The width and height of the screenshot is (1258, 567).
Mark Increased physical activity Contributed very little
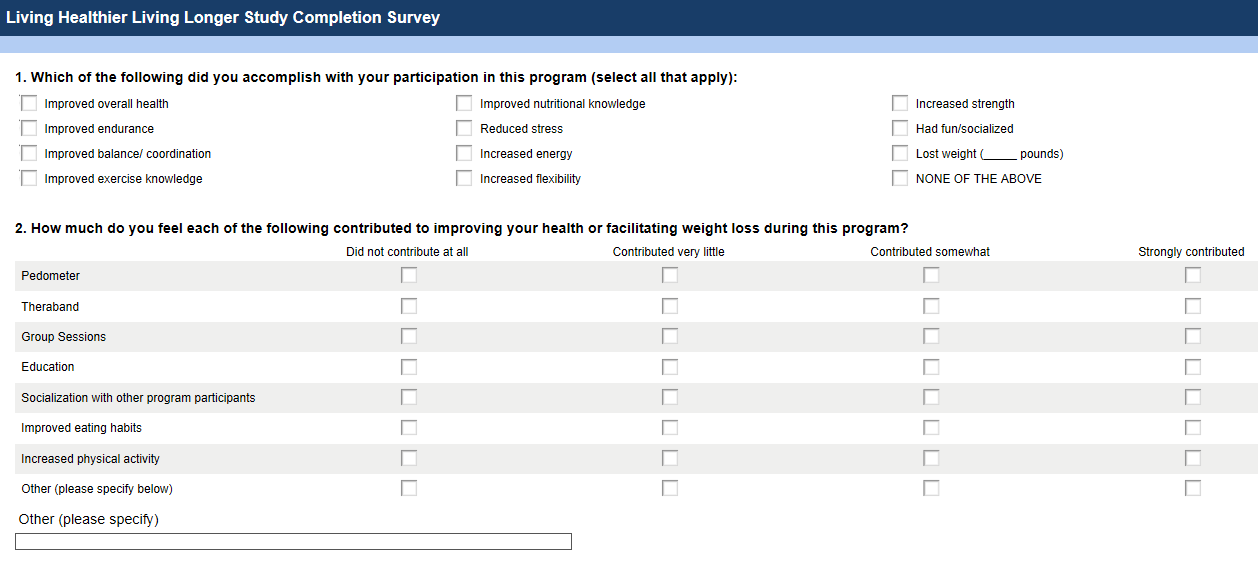[x=670, y=459]
